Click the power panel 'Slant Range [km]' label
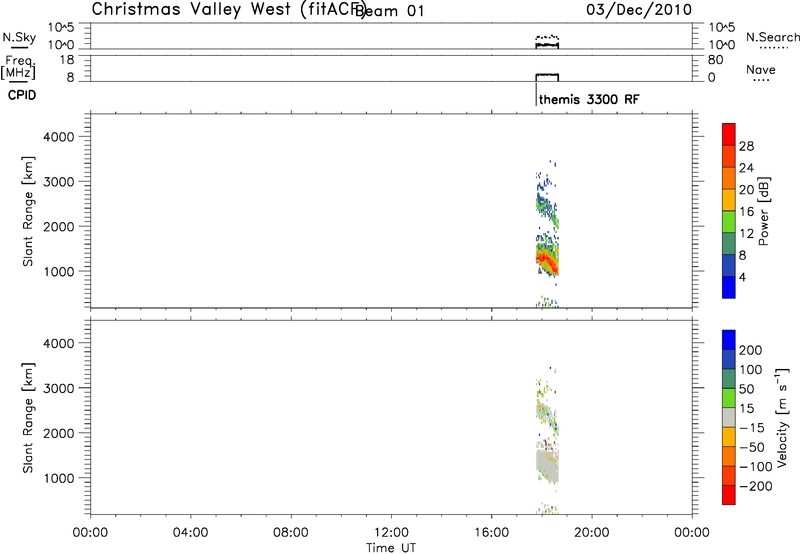Viewport: 800px width, 554px height. pos(28,211)
